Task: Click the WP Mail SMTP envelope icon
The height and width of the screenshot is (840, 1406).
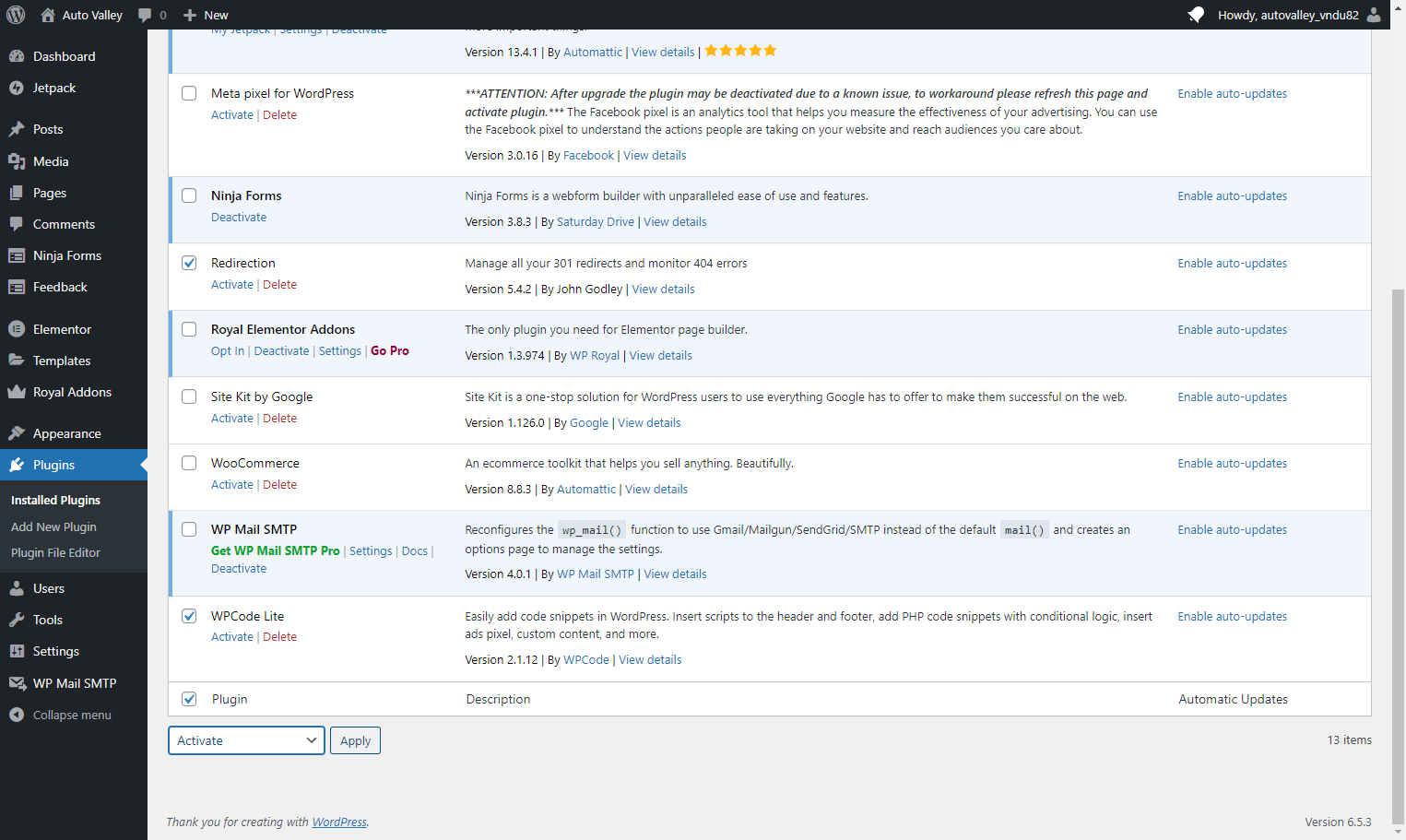Action: point(17,683)
